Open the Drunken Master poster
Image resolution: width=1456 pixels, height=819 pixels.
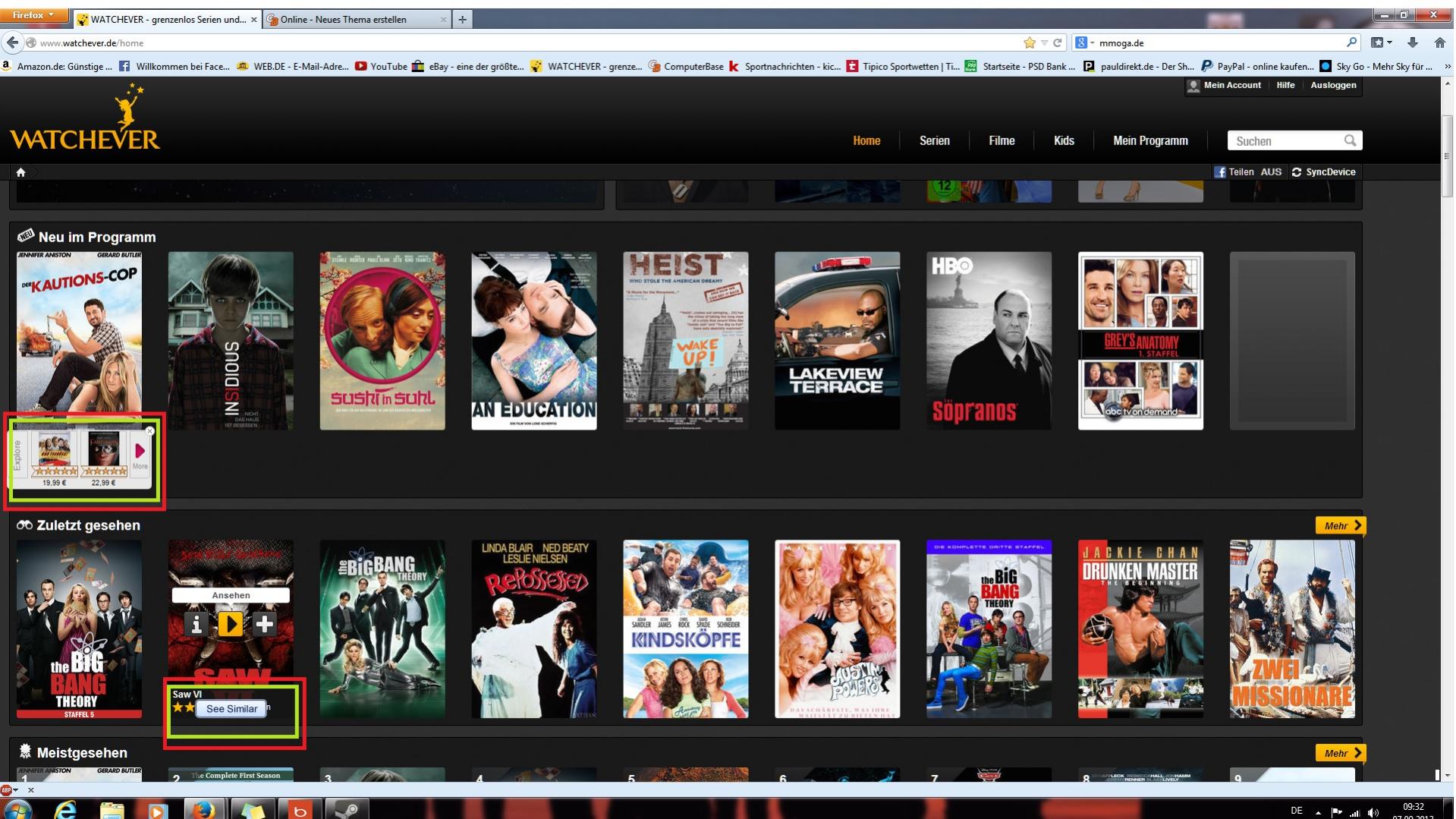(x=1141, y=629)
